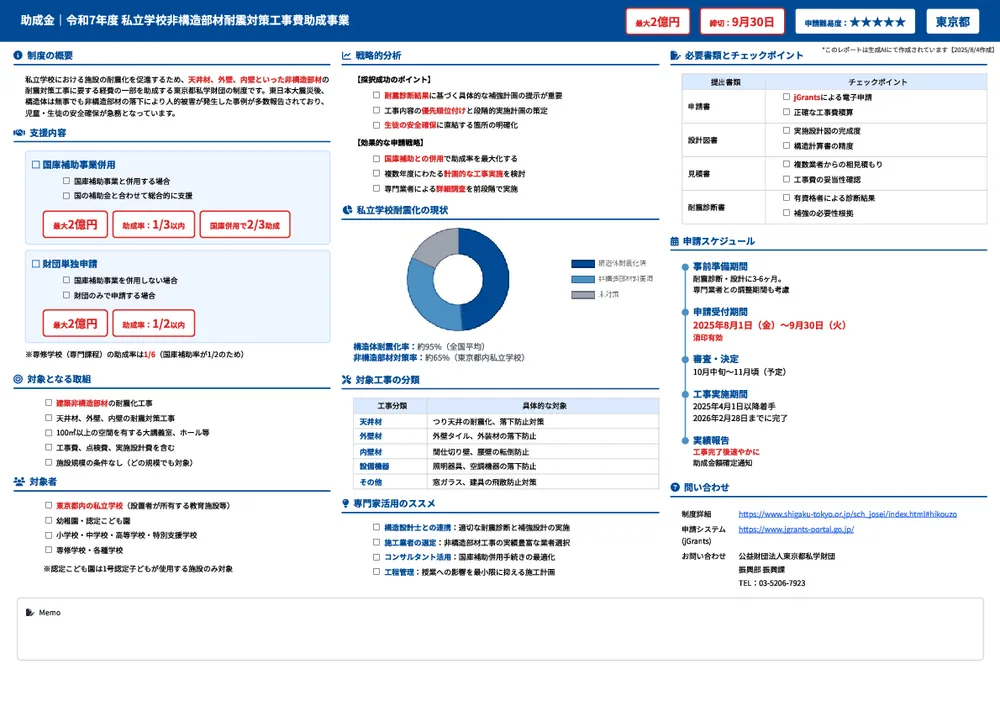
Task: Click the 天井材 table row label
Action: (x=371, y=422)
